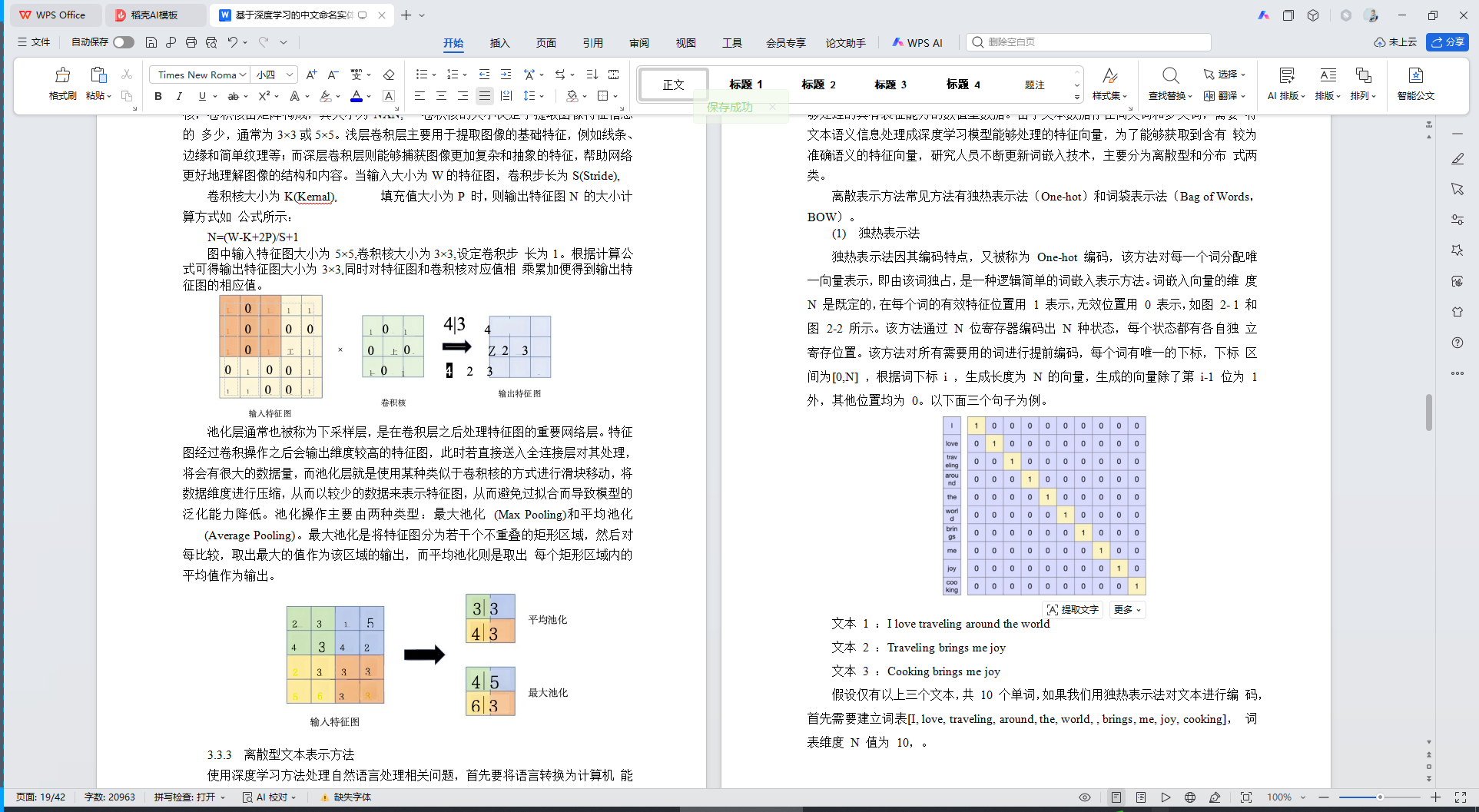Viewport: 1479px width, 812px height.
Task: Click the Increase Font Size icon
Action: [x=311, y=75]
